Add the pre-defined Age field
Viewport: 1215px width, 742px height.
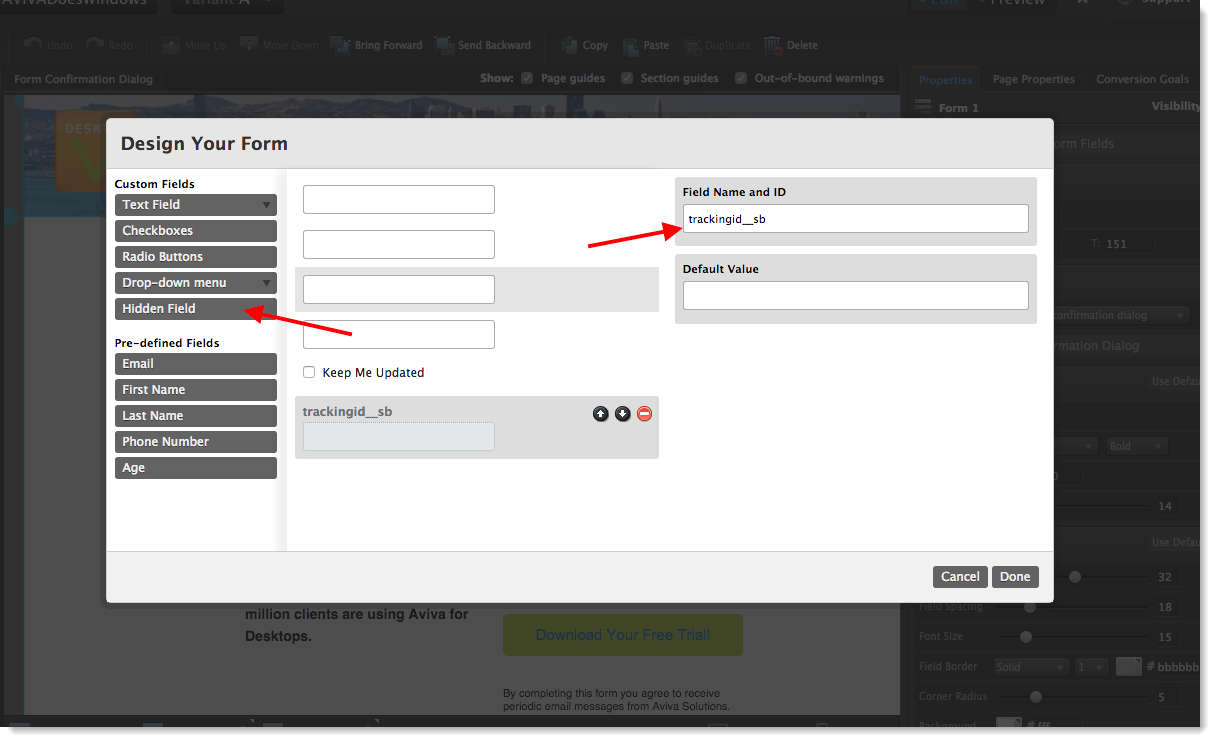(x=196, y=468)
